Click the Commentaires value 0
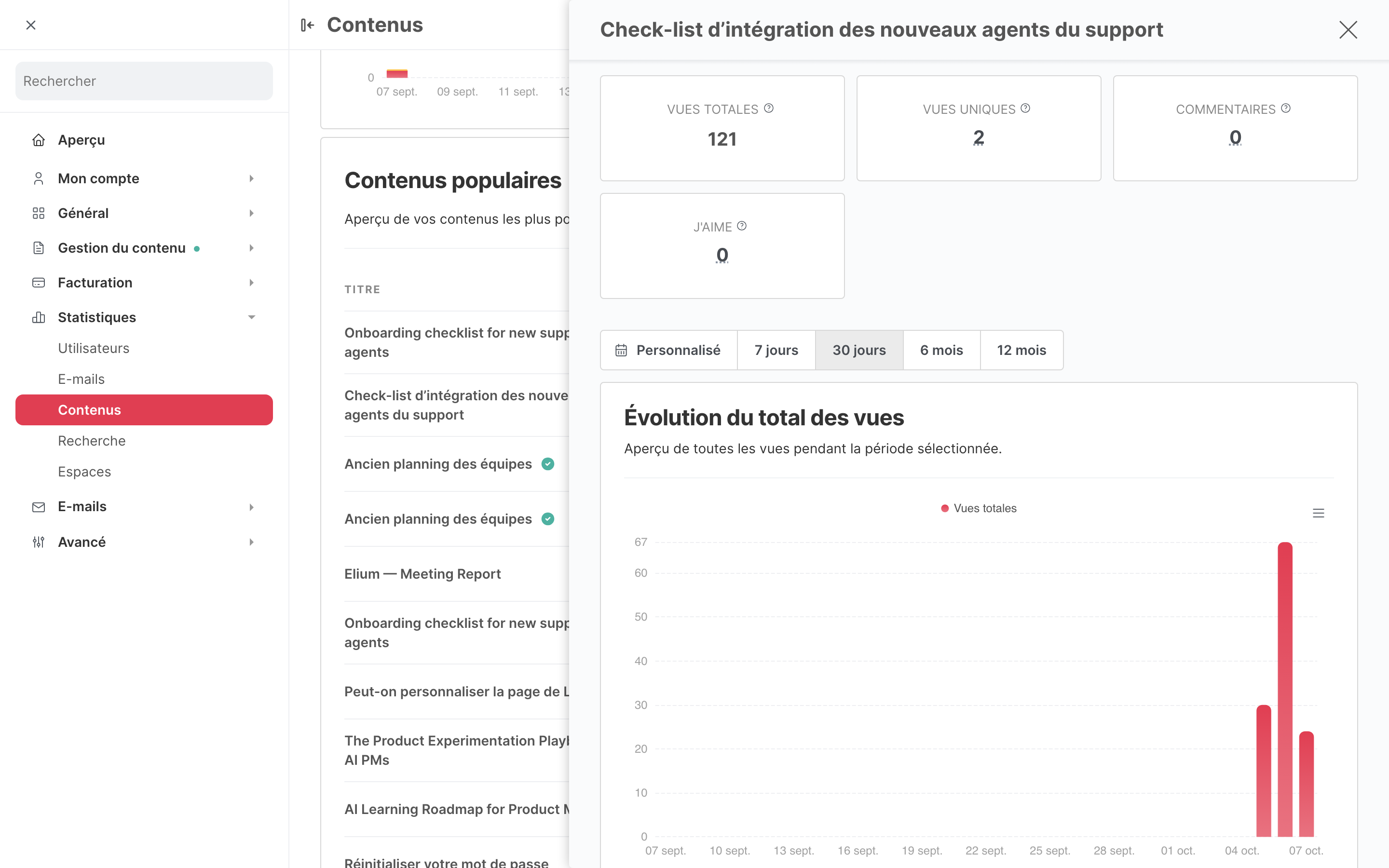Viewport: 1389px width, 868px height. 1235,138
